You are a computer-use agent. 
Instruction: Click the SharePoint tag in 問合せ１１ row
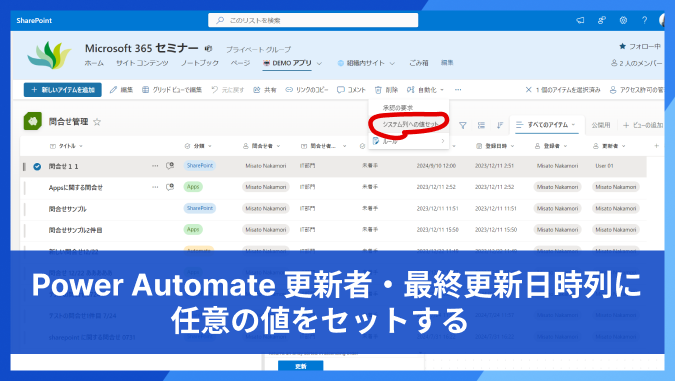click(200, 165)
